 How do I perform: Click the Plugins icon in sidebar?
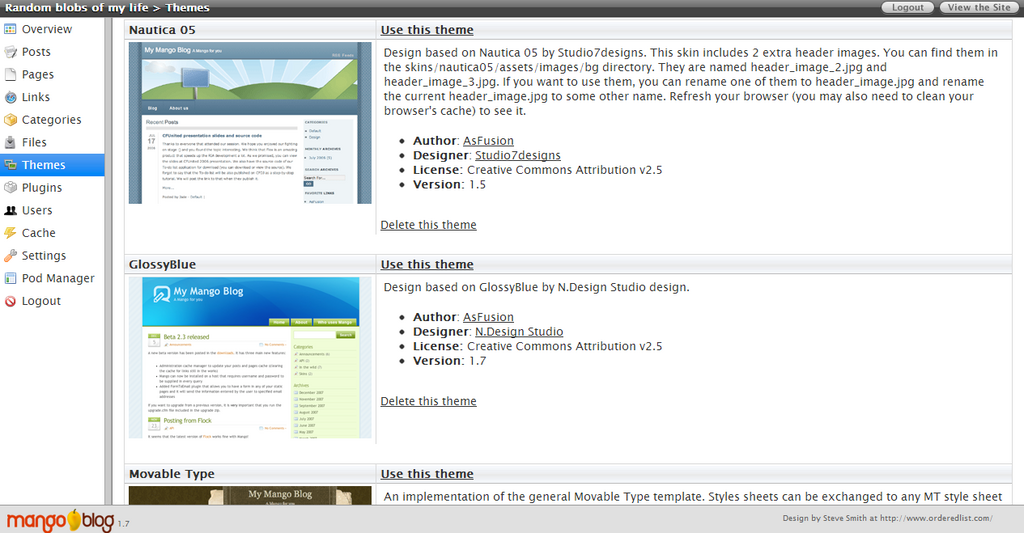point(10,187)
